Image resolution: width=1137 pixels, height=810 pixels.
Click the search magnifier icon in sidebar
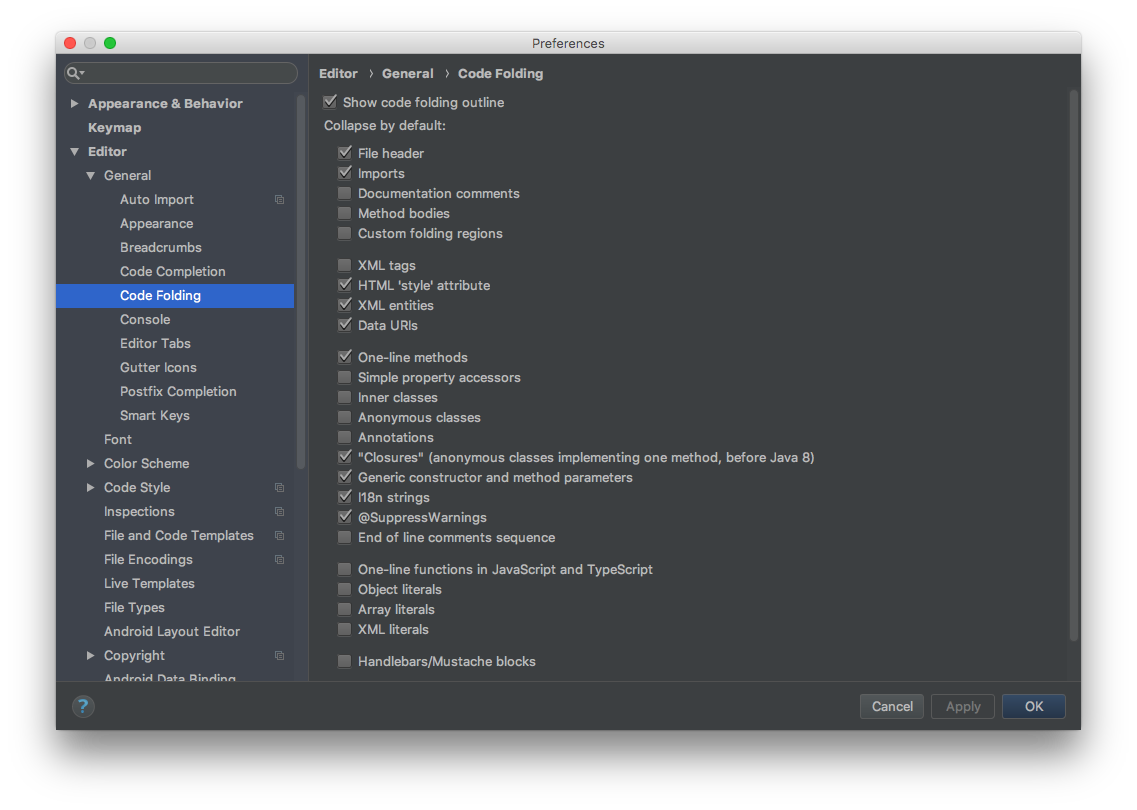click(x=74, y=73)
